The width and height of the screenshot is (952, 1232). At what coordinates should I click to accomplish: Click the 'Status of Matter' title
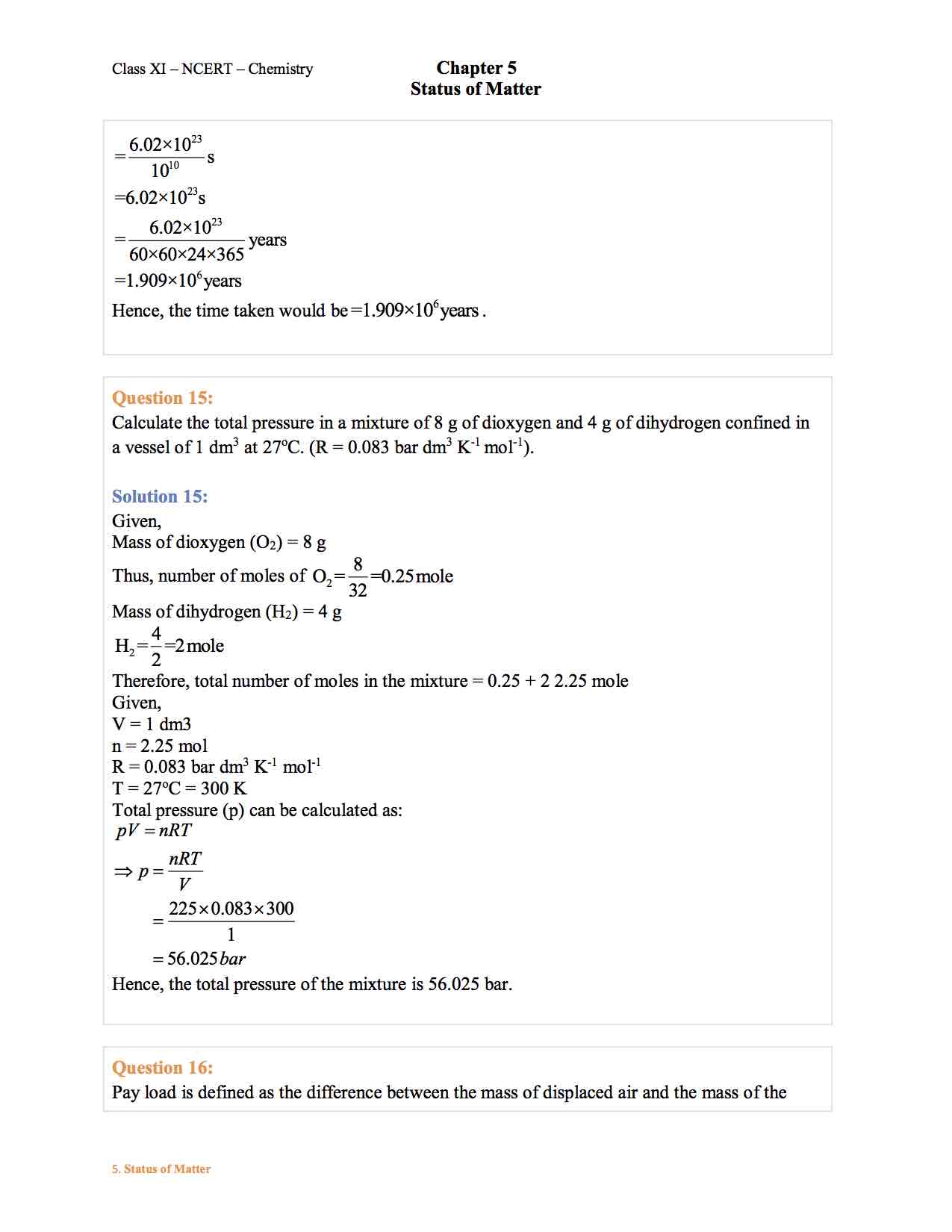tap(476, 89)
